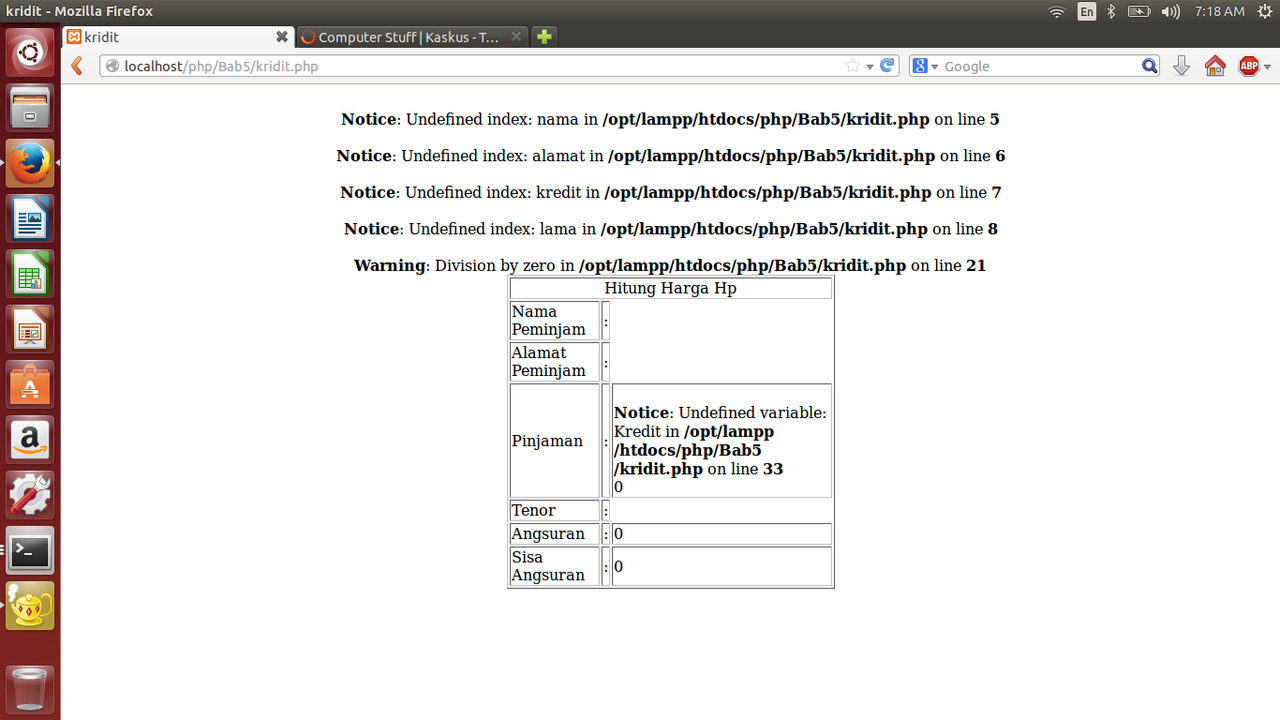Bookmark this page with the star icon
This screenshot has width=1280, height=720.
coord(852,66)
